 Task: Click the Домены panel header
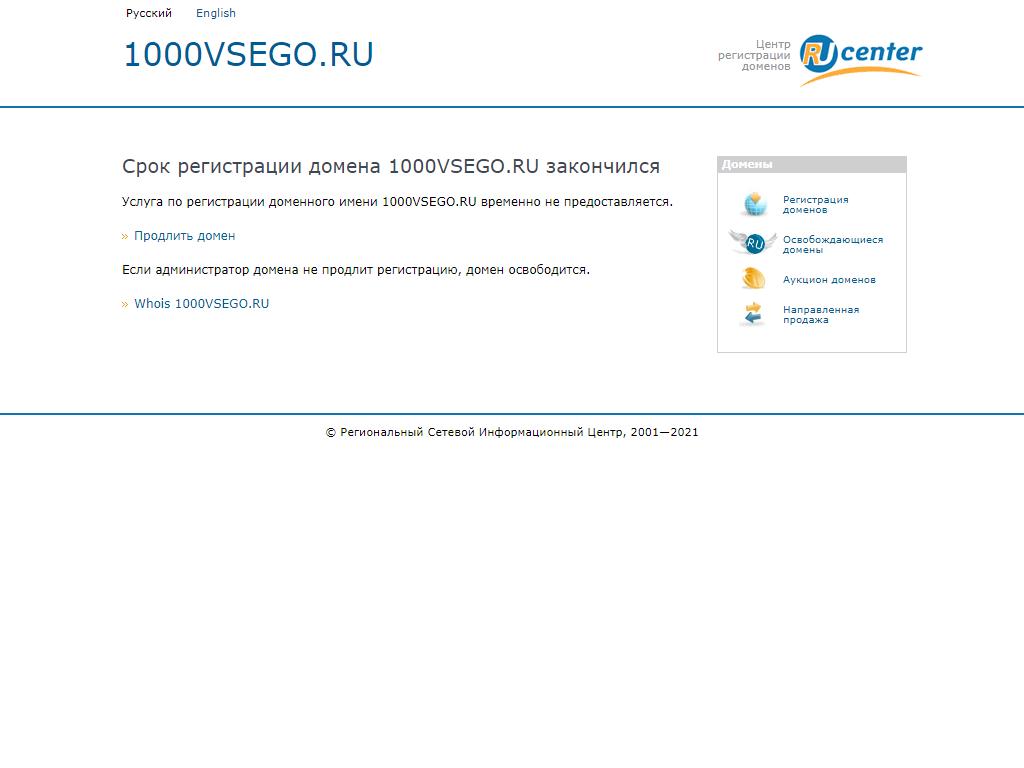click(x=811, y=165)
